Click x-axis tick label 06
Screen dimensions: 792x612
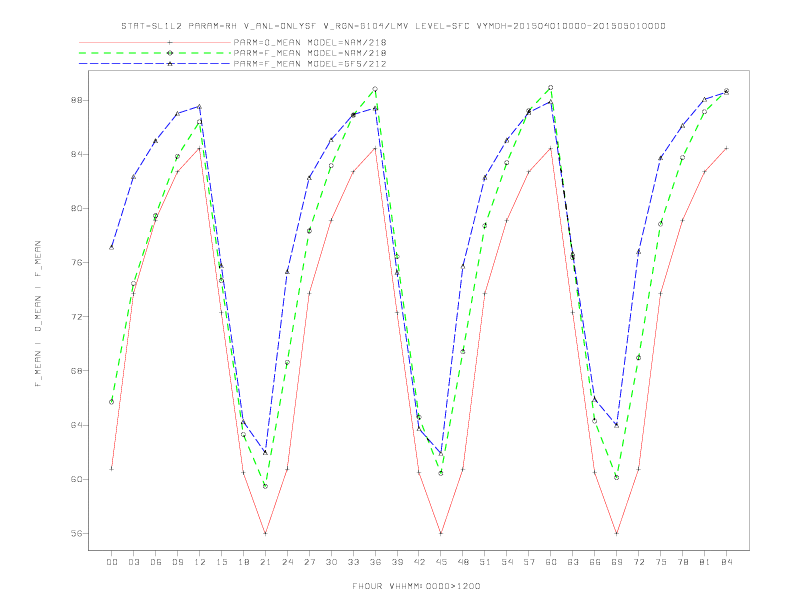coord(156,562)
